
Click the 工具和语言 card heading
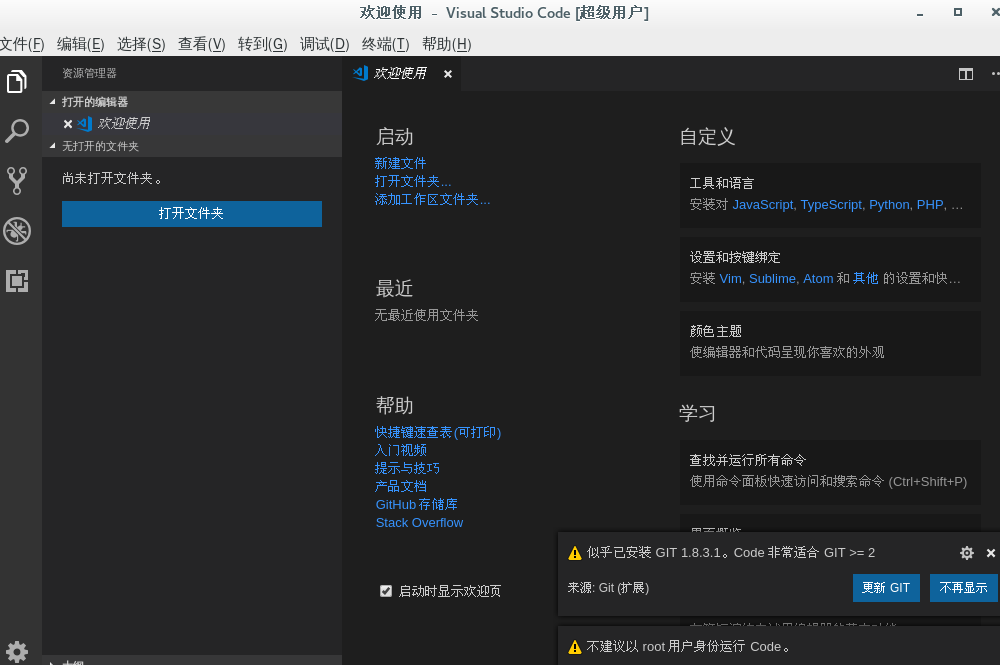tap(722, 184)
